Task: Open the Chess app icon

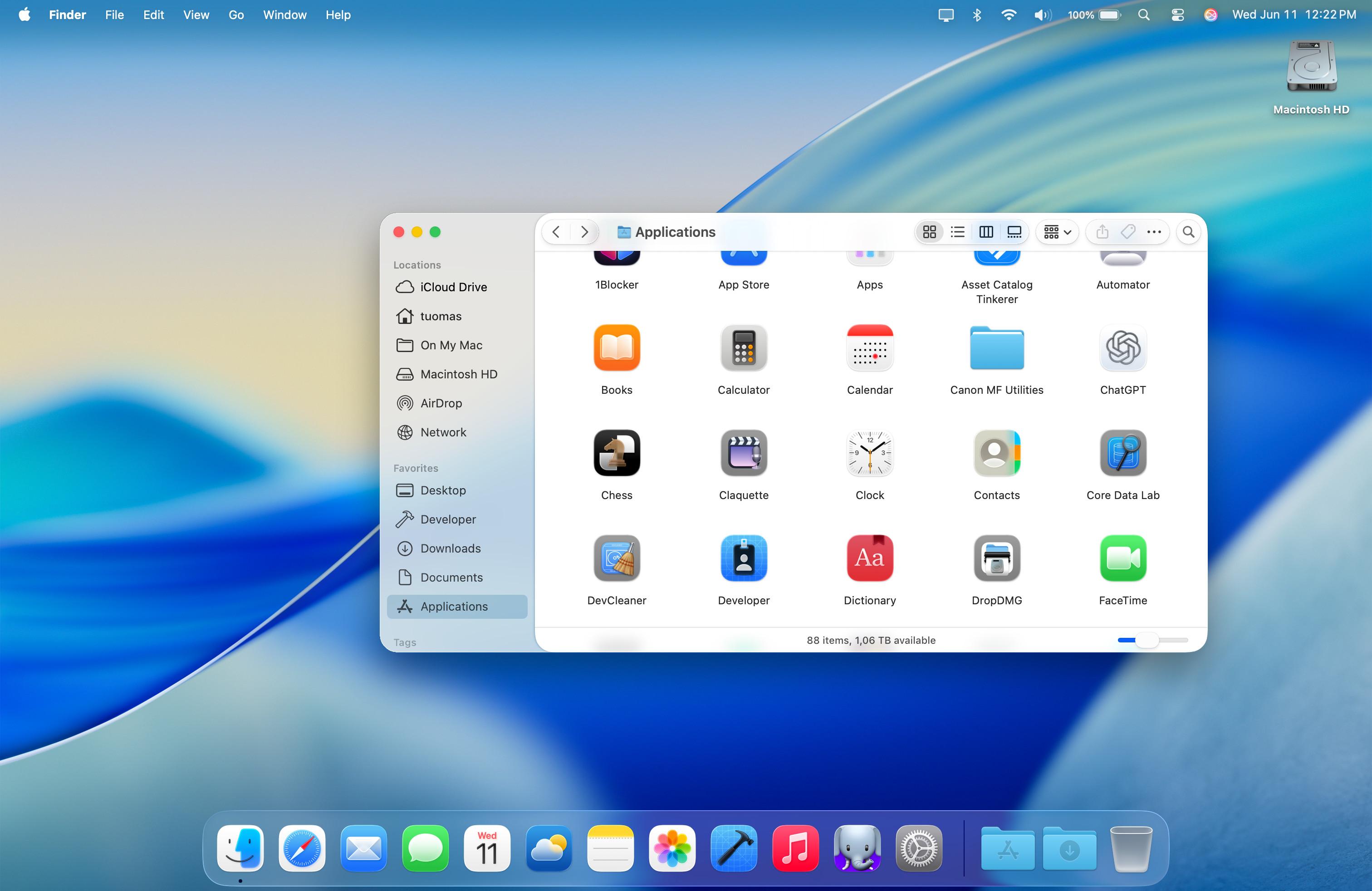Action: coord(616,453)
